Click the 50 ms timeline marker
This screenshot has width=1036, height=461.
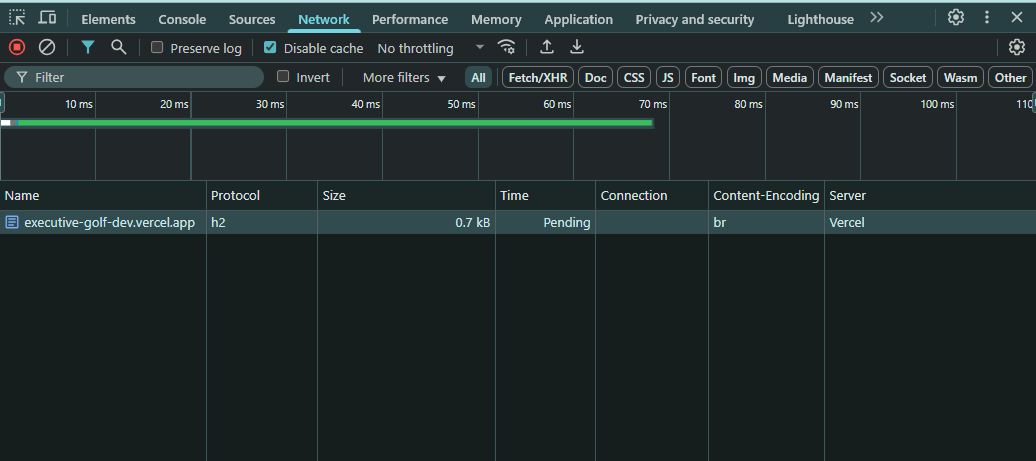(461, 104)
